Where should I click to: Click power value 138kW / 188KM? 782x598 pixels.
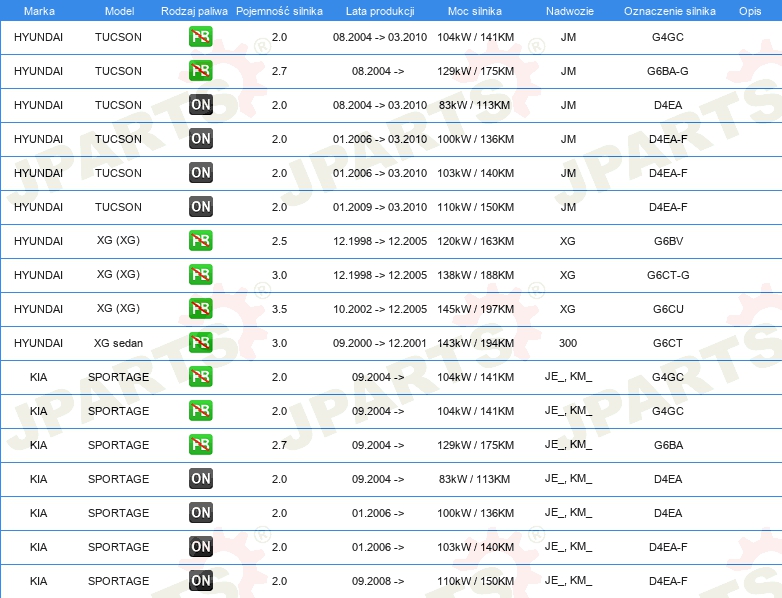point(475,275)
